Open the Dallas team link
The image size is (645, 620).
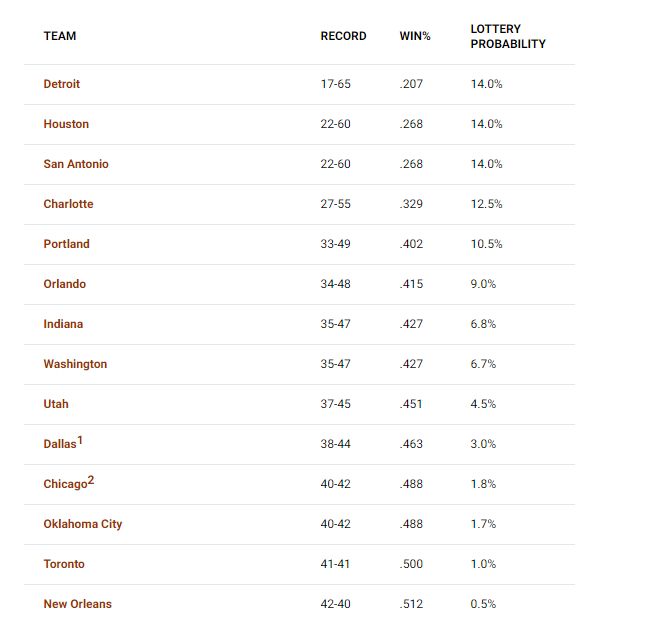click(x=60, y=444)
